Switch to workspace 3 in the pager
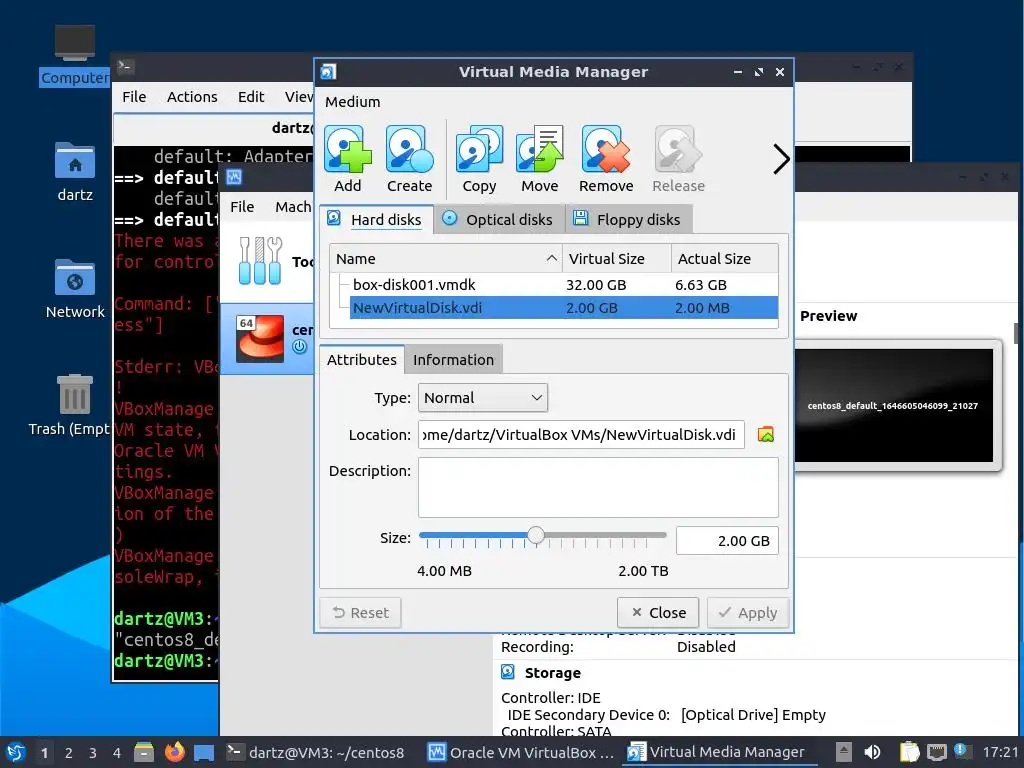The height and width of the screenshot is (768, 1024). coord(93,753)
